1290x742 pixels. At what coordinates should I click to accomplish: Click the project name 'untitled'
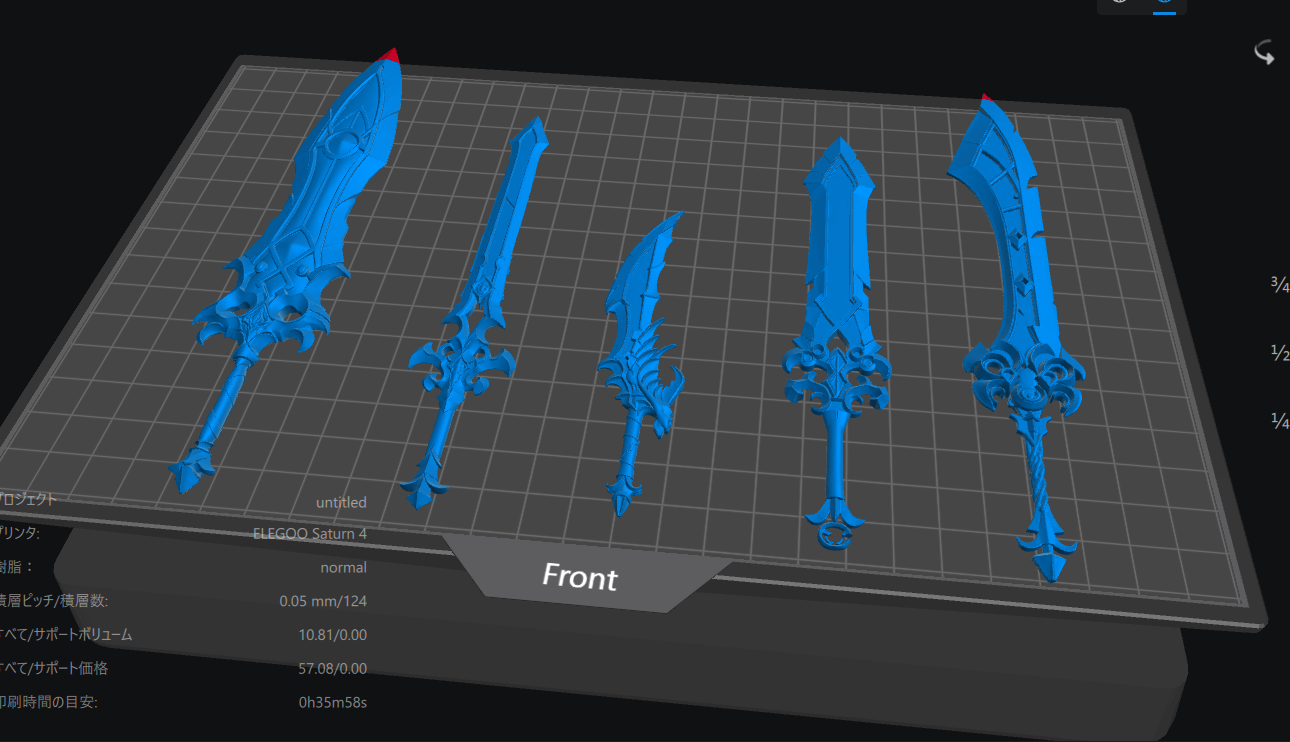point(341,502)
